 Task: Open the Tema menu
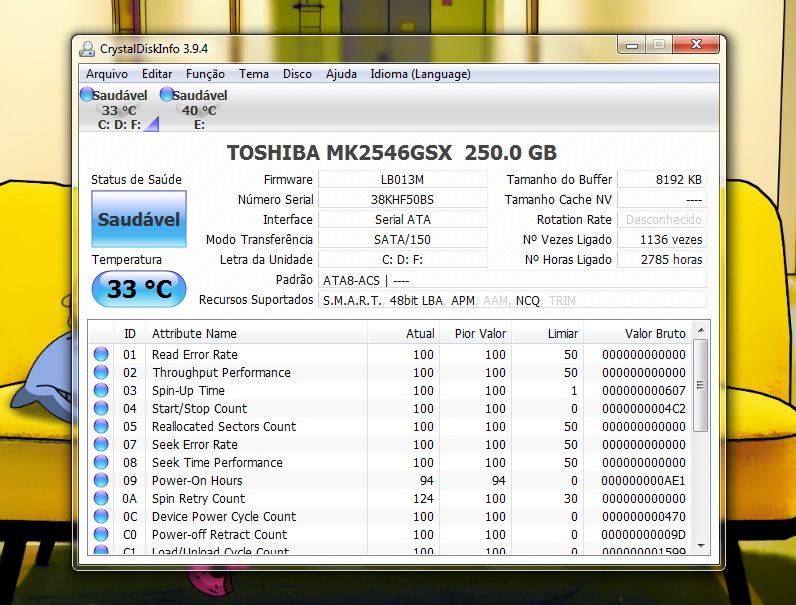[x=254, y=74]
